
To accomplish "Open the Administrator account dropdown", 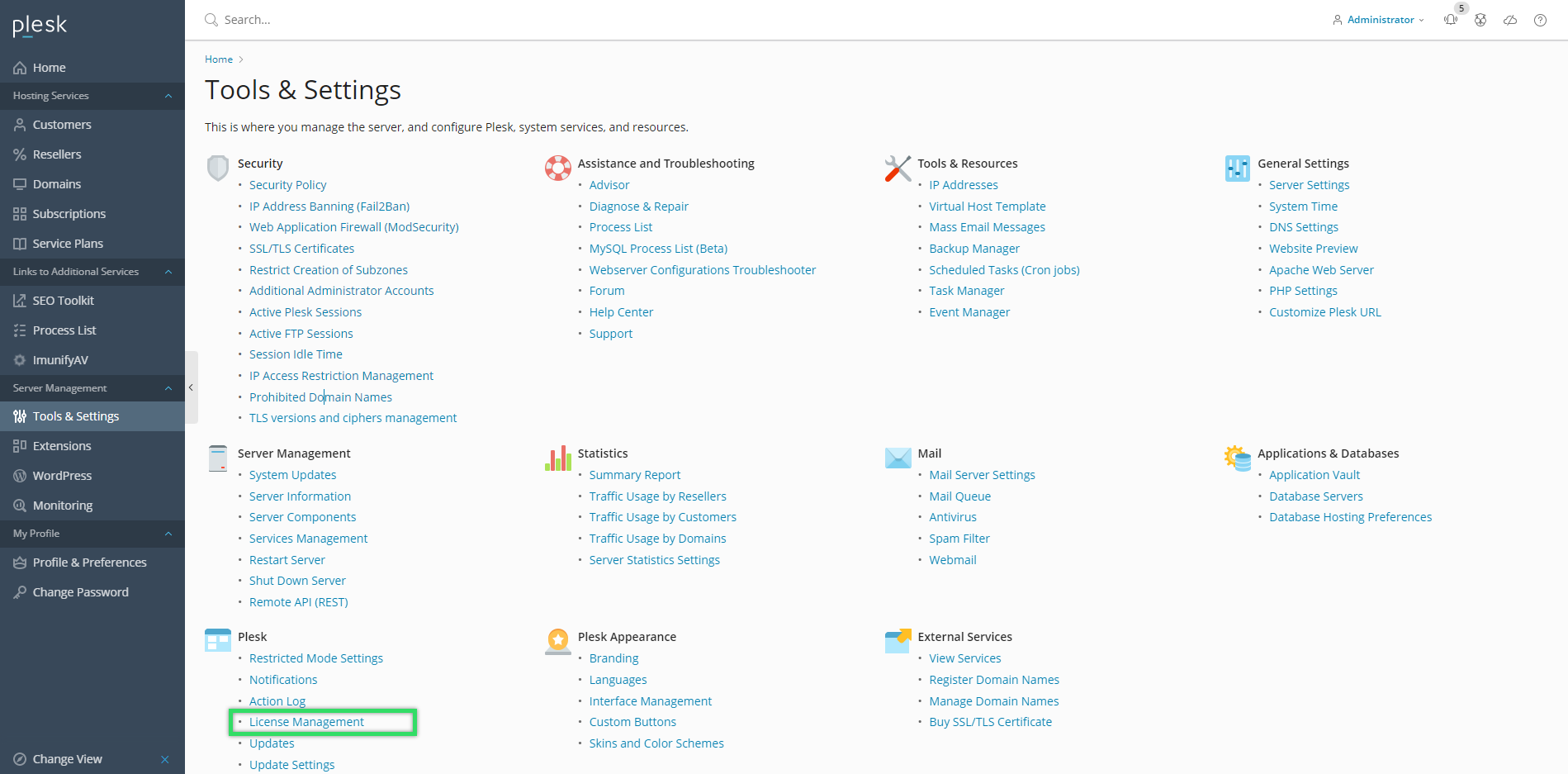I will click(x=1378, y=20).
